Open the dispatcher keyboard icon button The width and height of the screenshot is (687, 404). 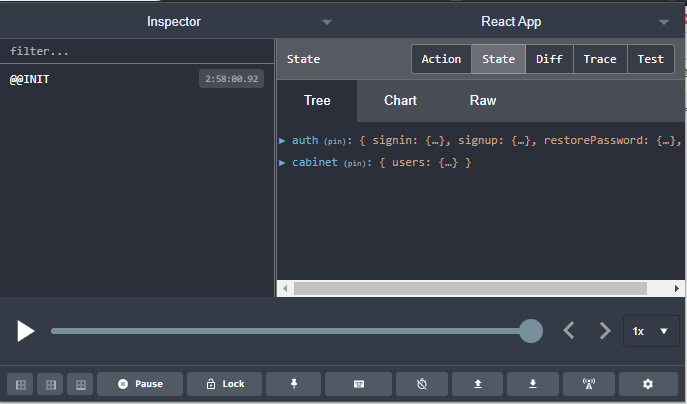click(x=358, y=384)
